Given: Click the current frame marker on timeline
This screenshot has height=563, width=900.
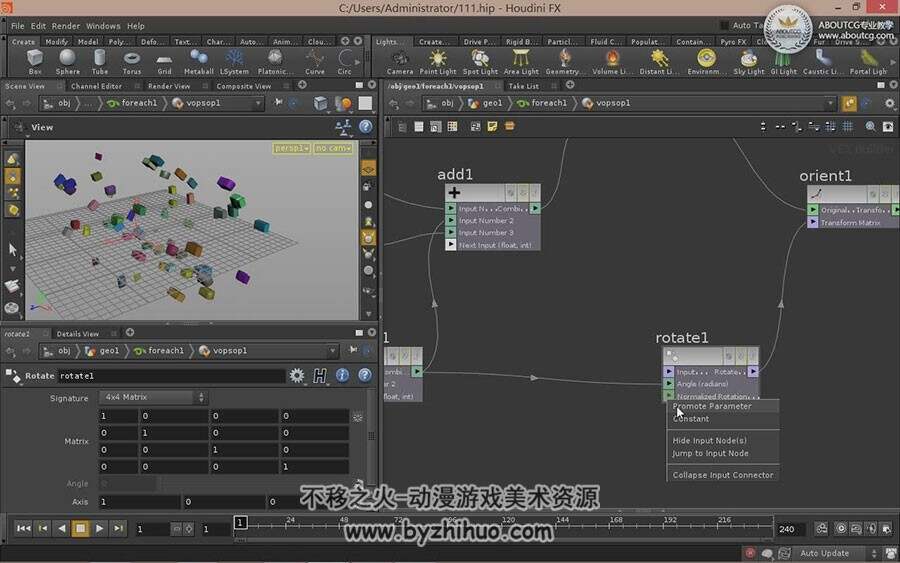Looking at the screenshot, I should click(x=240, y=522).
